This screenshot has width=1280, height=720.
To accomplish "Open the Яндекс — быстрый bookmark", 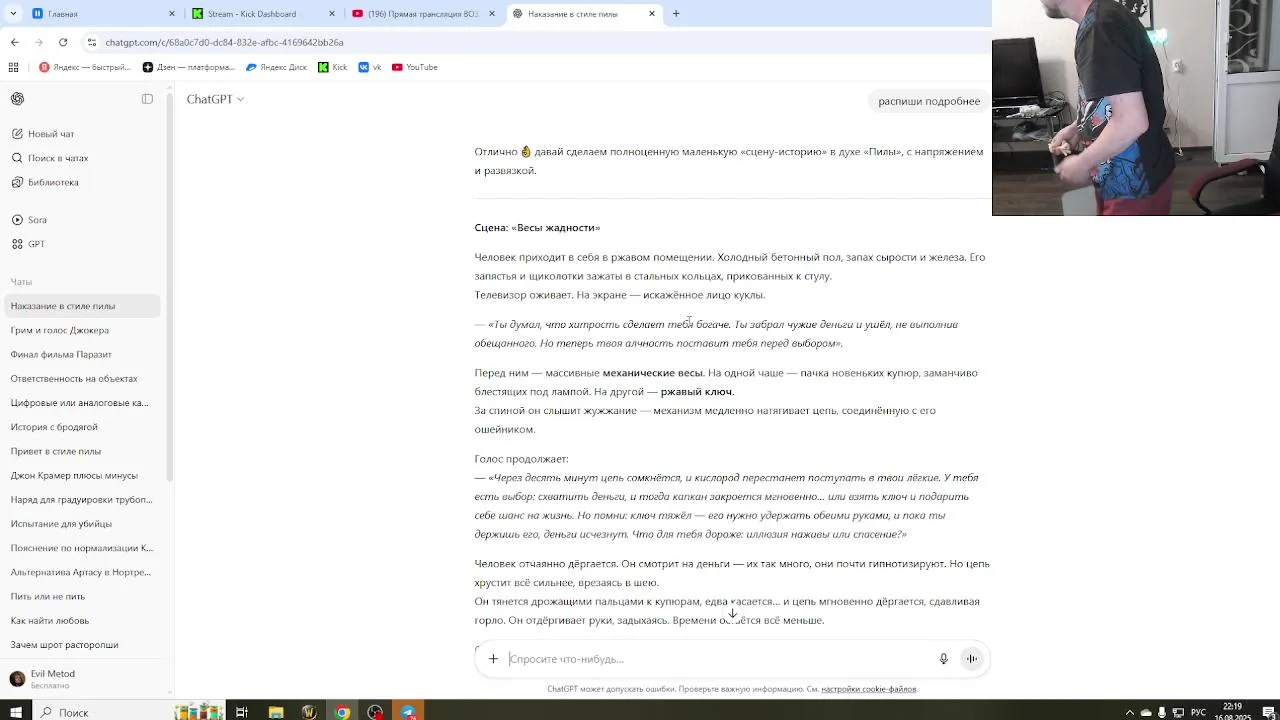I will [85, 67].
